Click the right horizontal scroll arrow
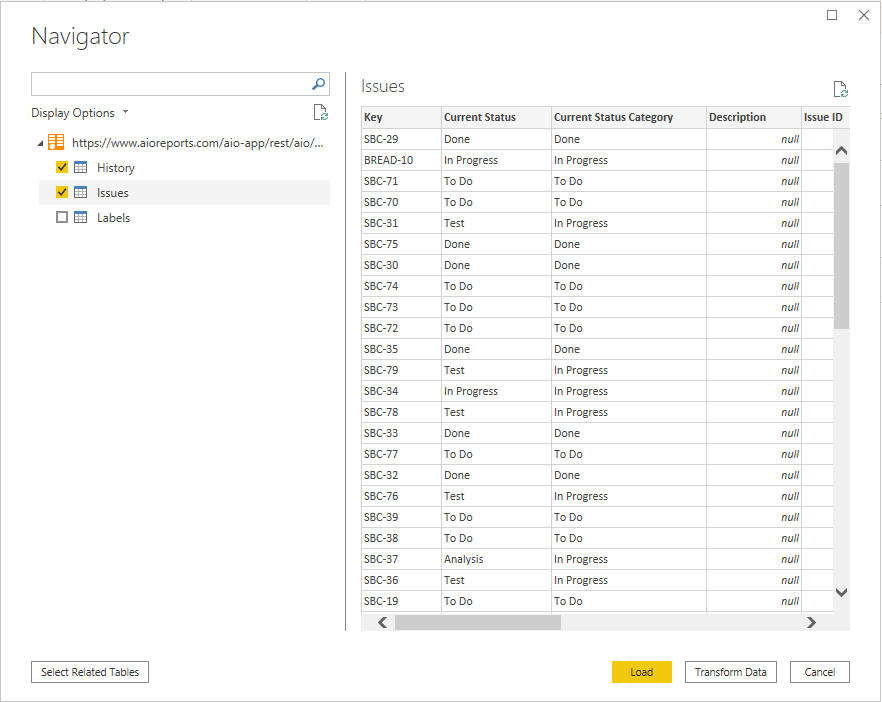 812,622
